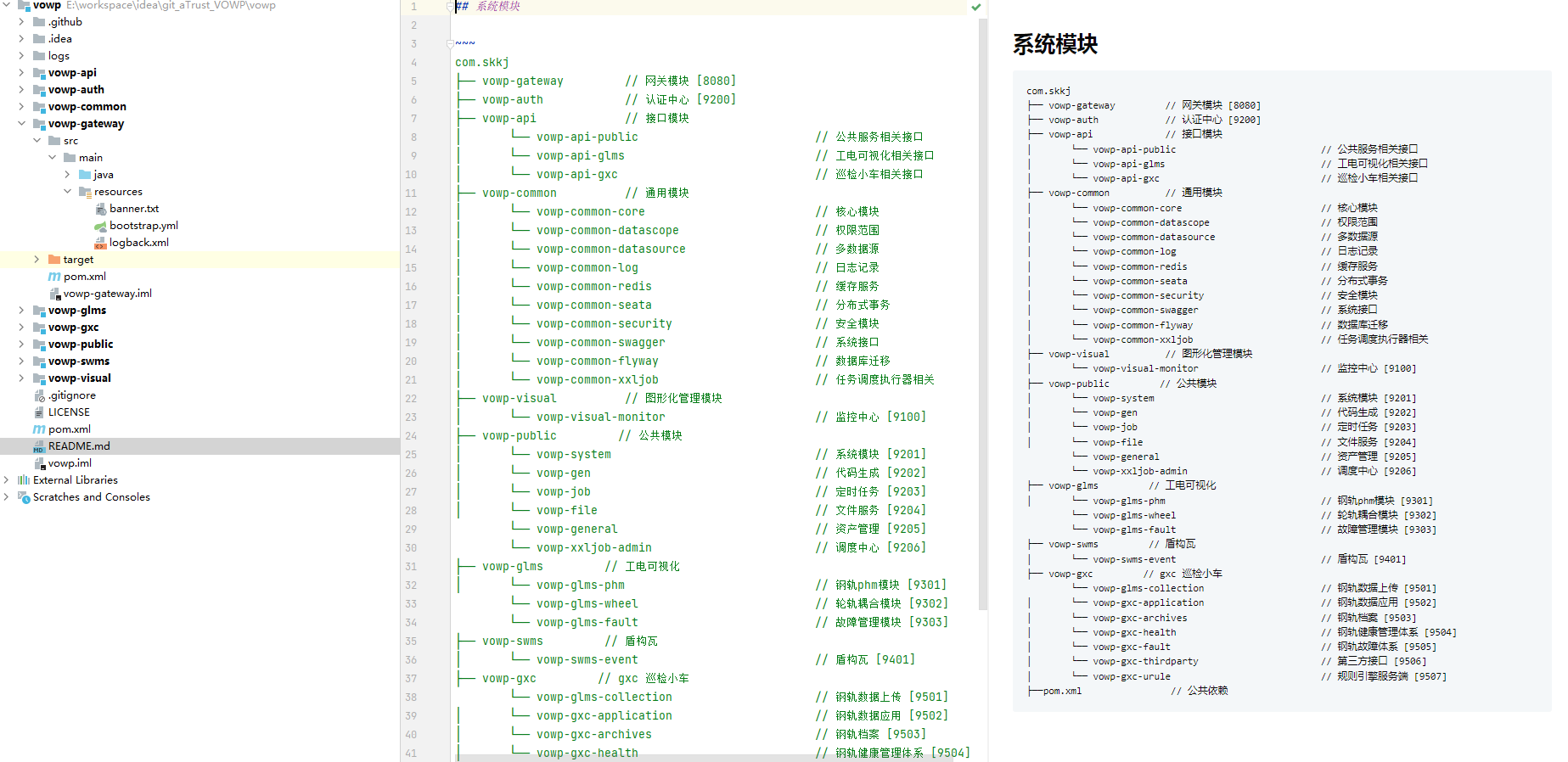Screen dimensions: 1568x762
Task: Click 'vowp-swms-event' in preview pane
Action: [1134, 560]
